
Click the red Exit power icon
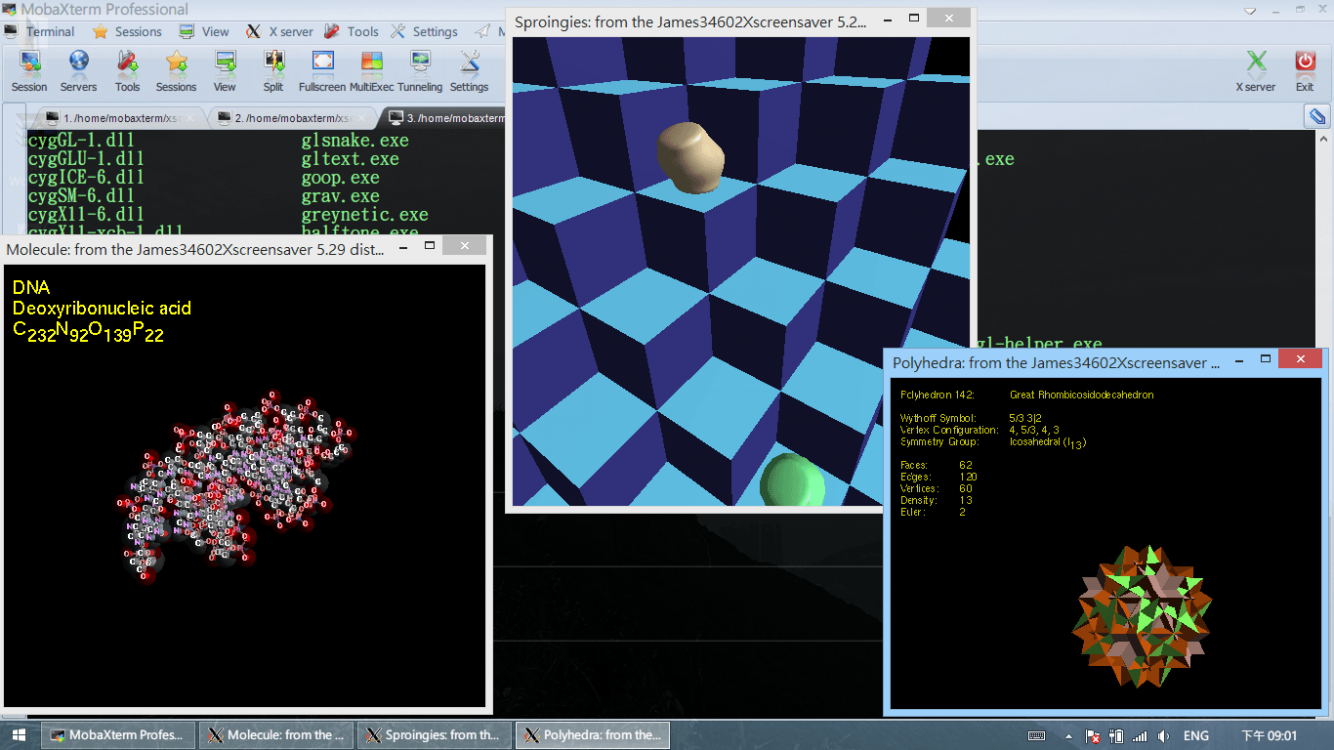[1305, 71]
